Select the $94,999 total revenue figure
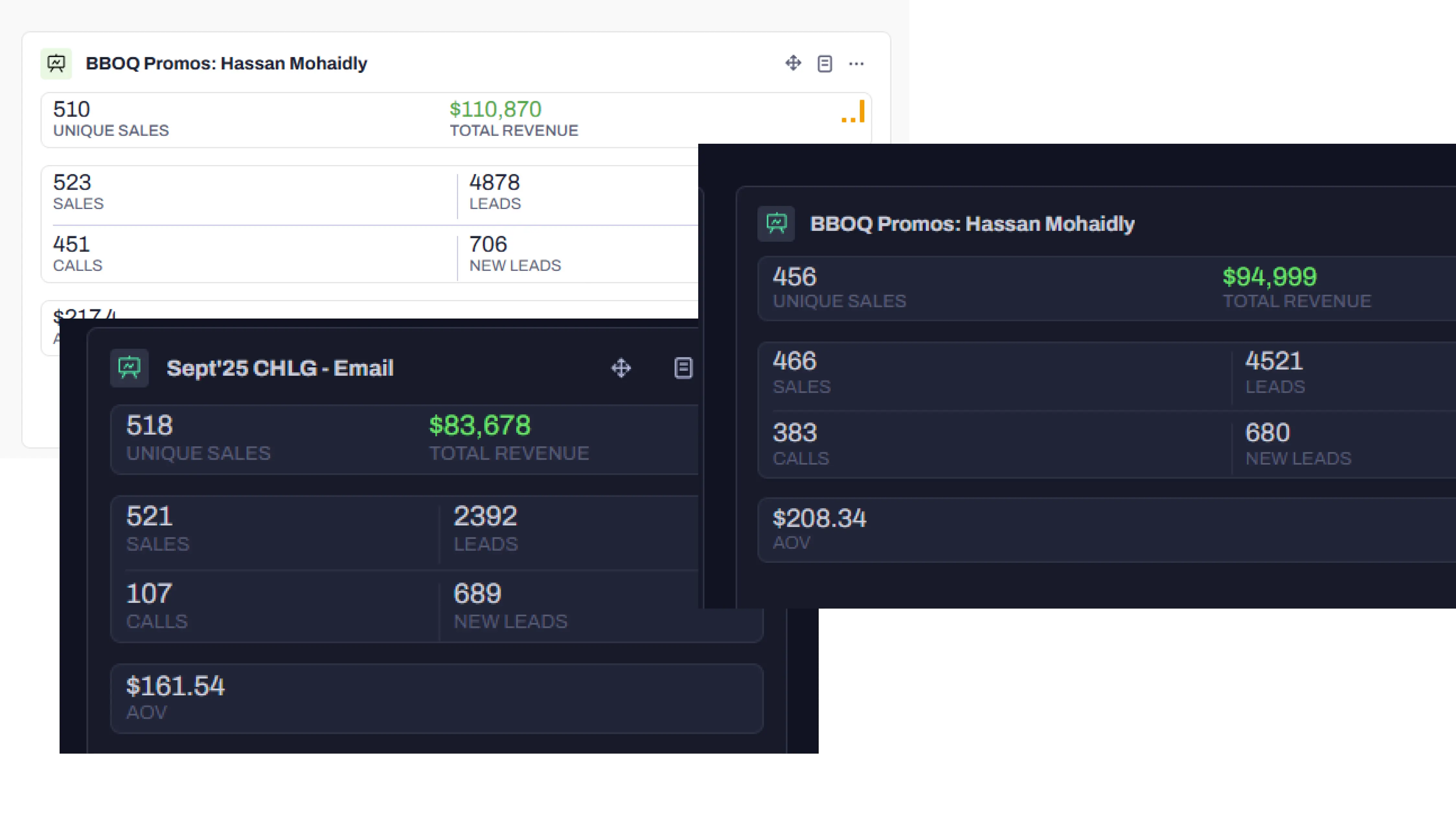This screenshot has height=830, width=1456. pyautogui.click(x=1269, y=277)
